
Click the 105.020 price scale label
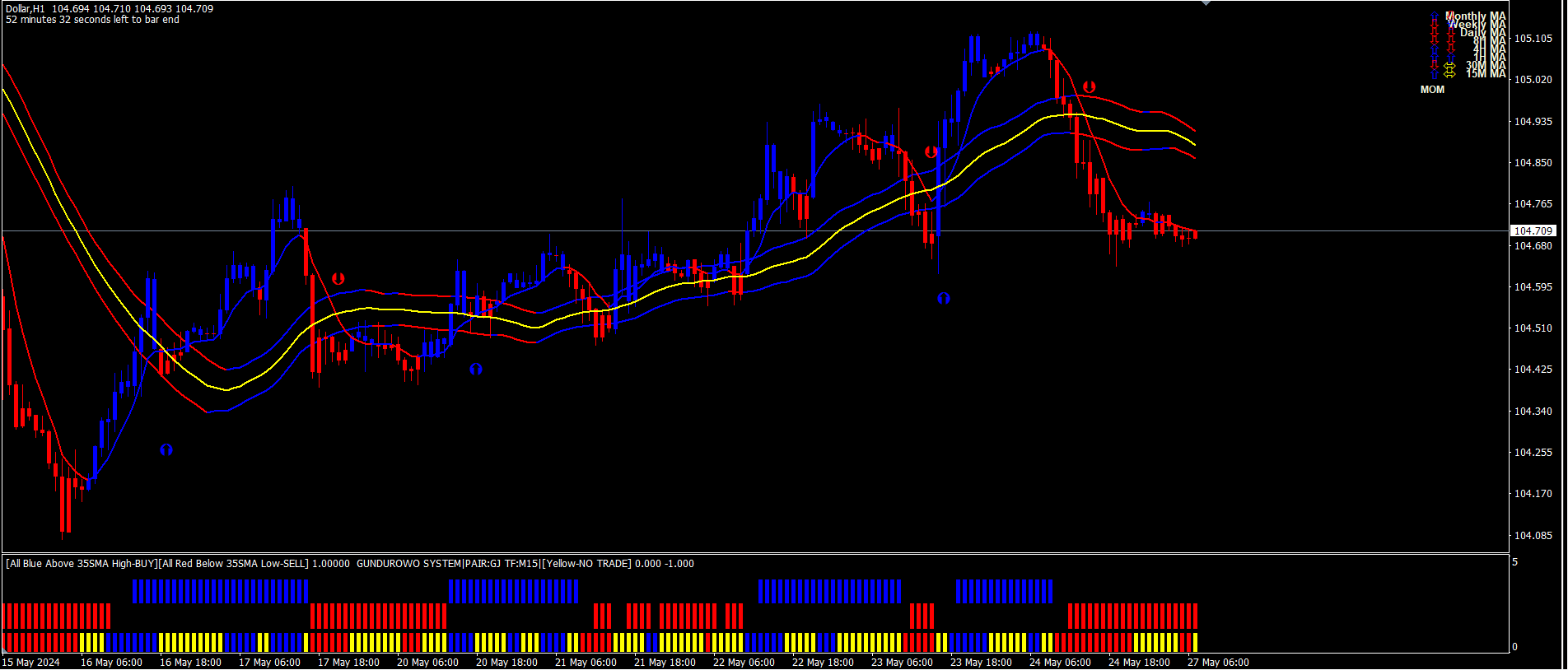tap(1533, 80)
